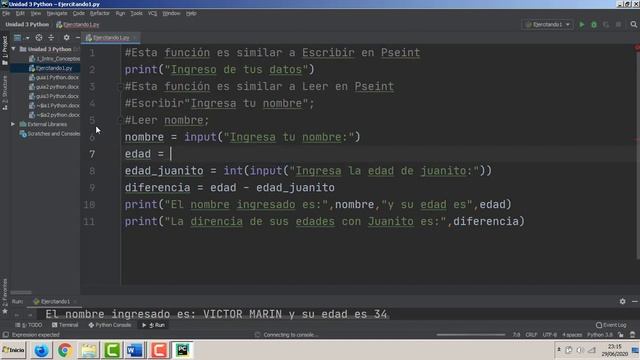This screenshot has height=360, width=640.
Task: Click the Unidad 3 Python breadcrumb
Action: point(27,25)
